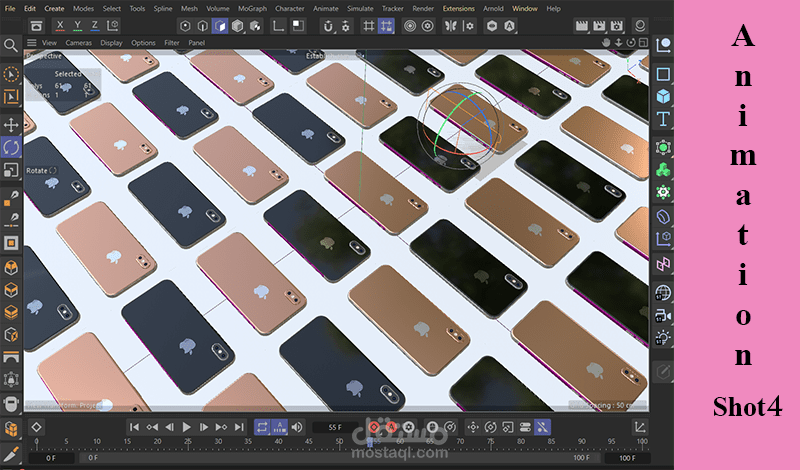
Task: Toggle the timeline sound speaker icon
Action: (297, 427)
